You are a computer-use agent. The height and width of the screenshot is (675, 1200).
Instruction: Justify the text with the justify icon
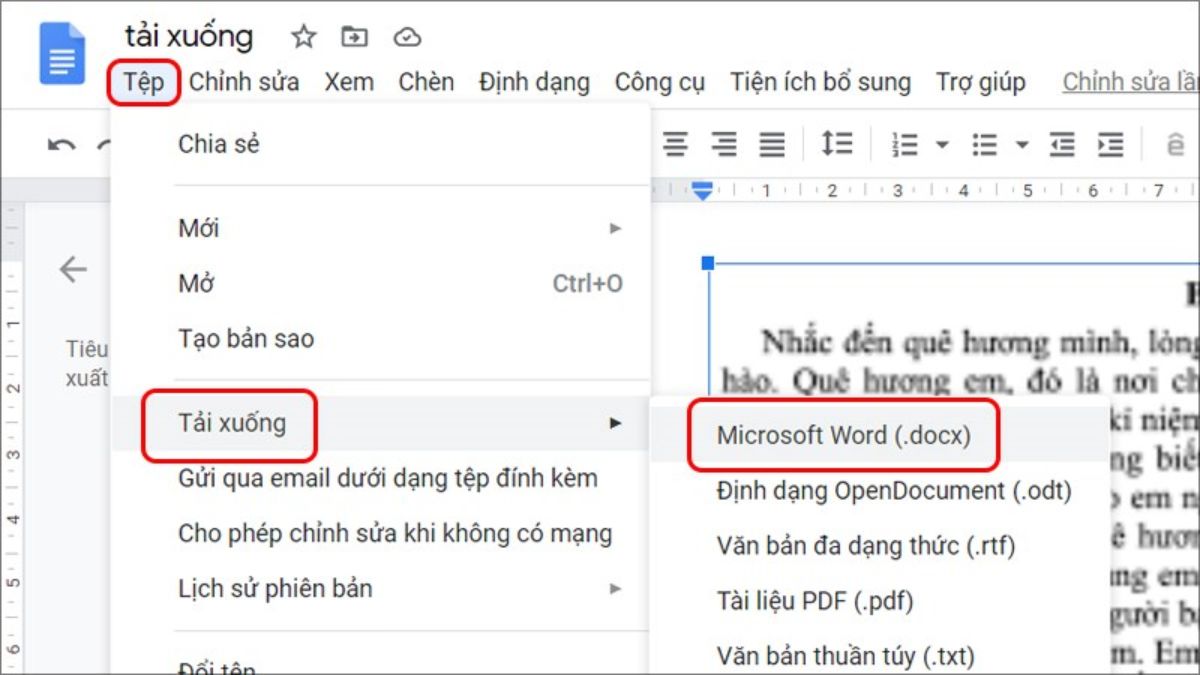(771, 145)
